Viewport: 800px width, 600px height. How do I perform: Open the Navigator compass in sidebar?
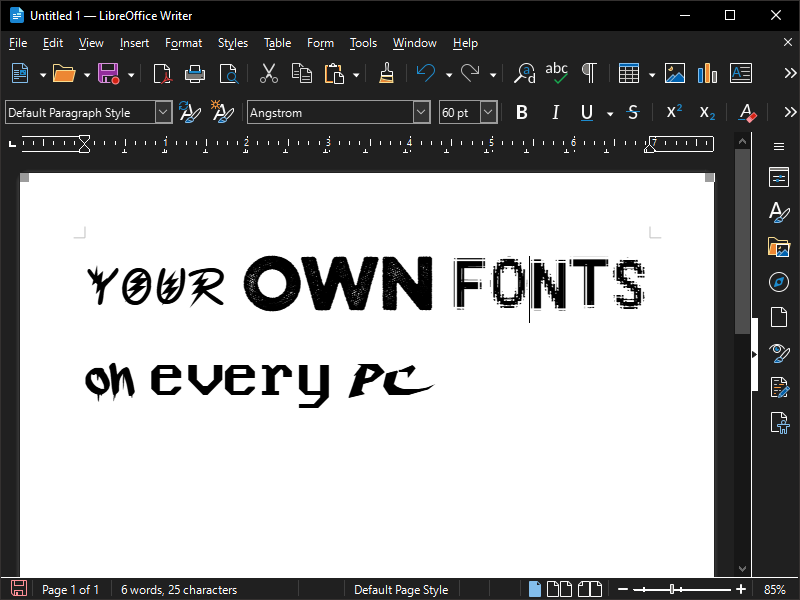(778, 282)
